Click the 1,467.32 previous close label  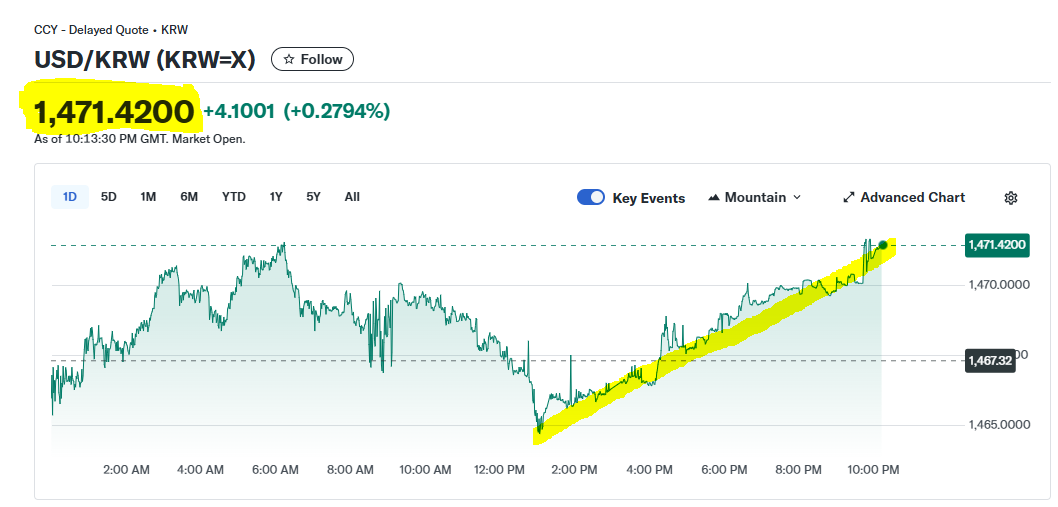click(x=990, y=360)
